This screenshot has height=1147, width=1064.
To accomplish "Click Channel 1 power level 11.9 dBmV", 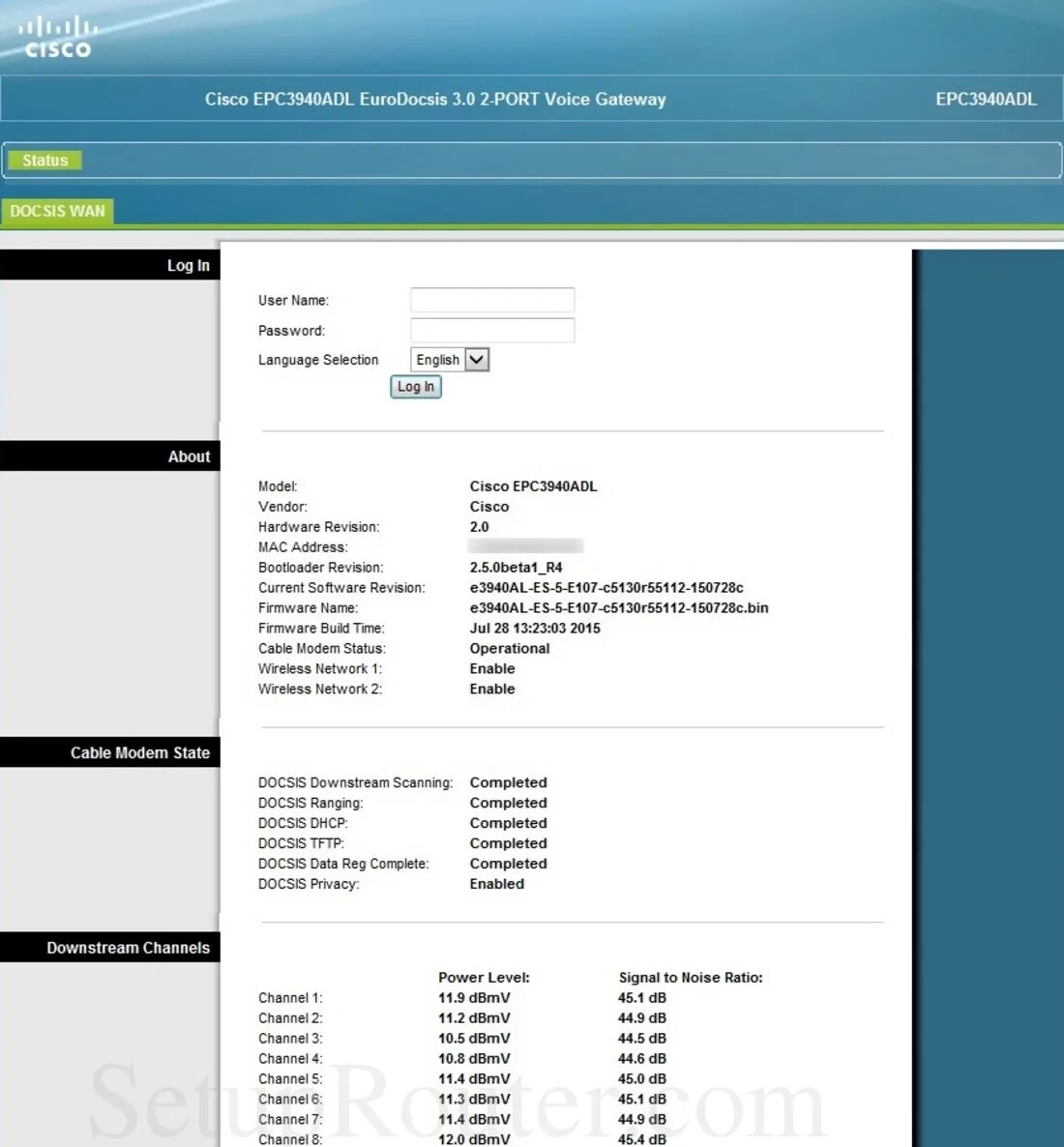I will (x=473, y=998).
